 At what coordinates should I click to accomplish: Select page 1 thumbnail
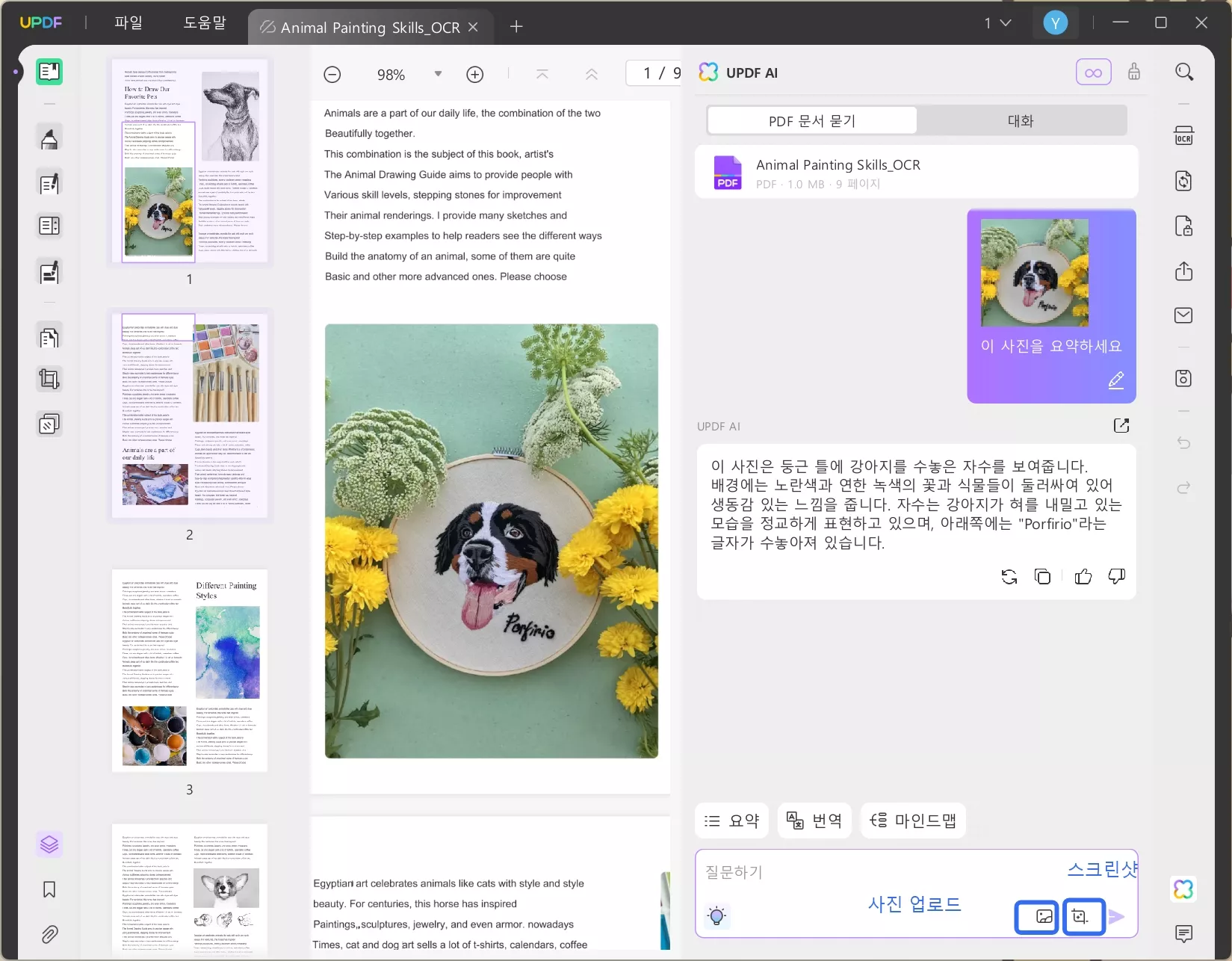[190, 161]
